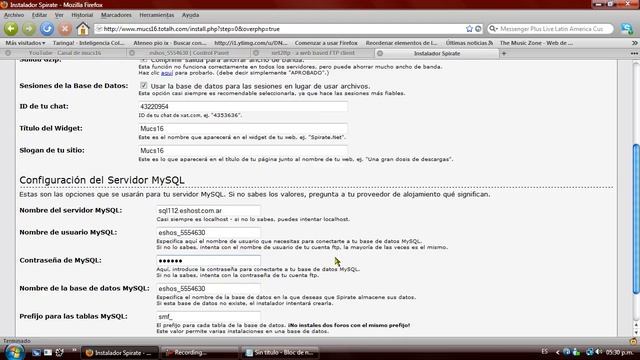
Task: Open the Editar menu
Action: [x=40, y=15]
